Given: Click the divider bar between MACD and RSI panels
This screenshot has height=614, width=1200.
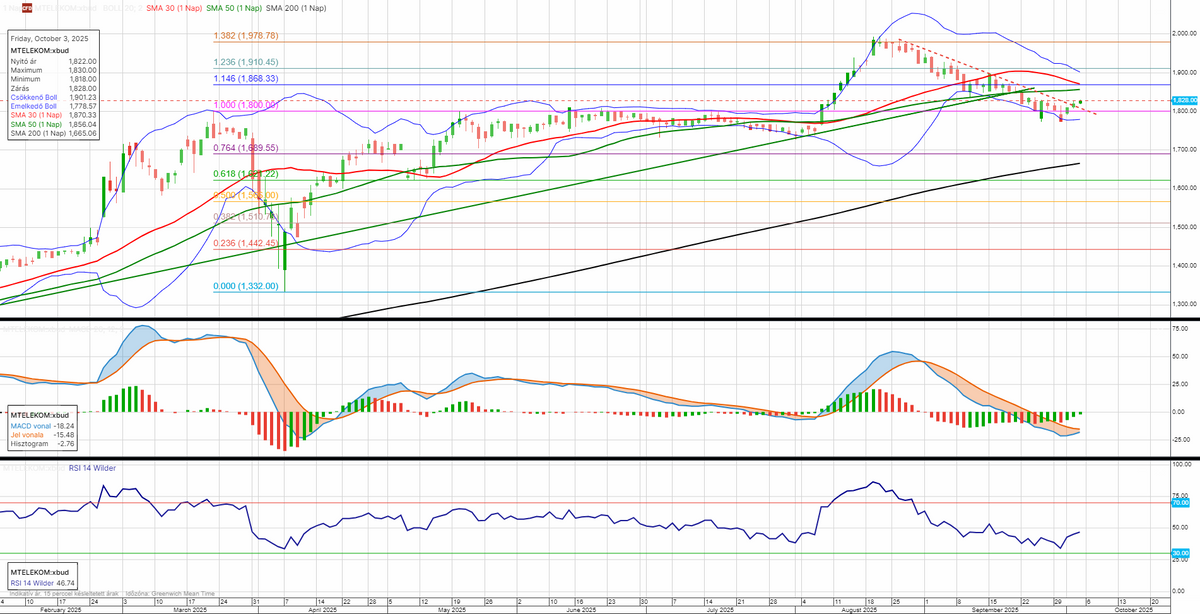Looking at the screenshot, I should (600, 459).
